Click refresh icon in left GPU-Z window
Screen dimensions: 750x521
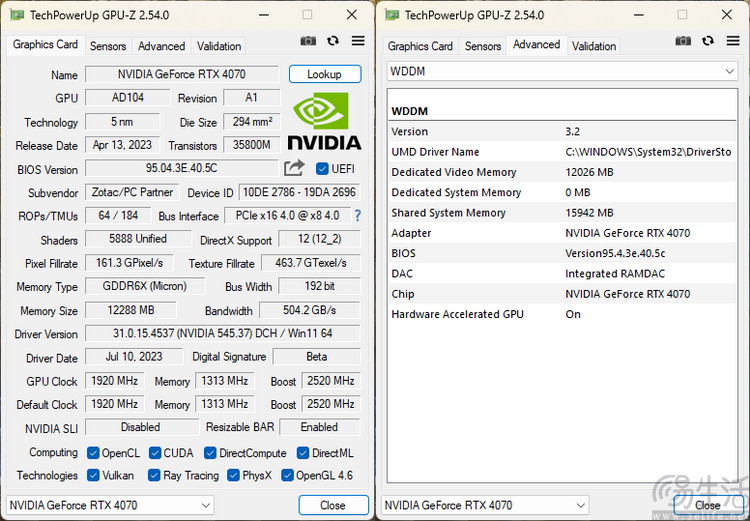333,41
